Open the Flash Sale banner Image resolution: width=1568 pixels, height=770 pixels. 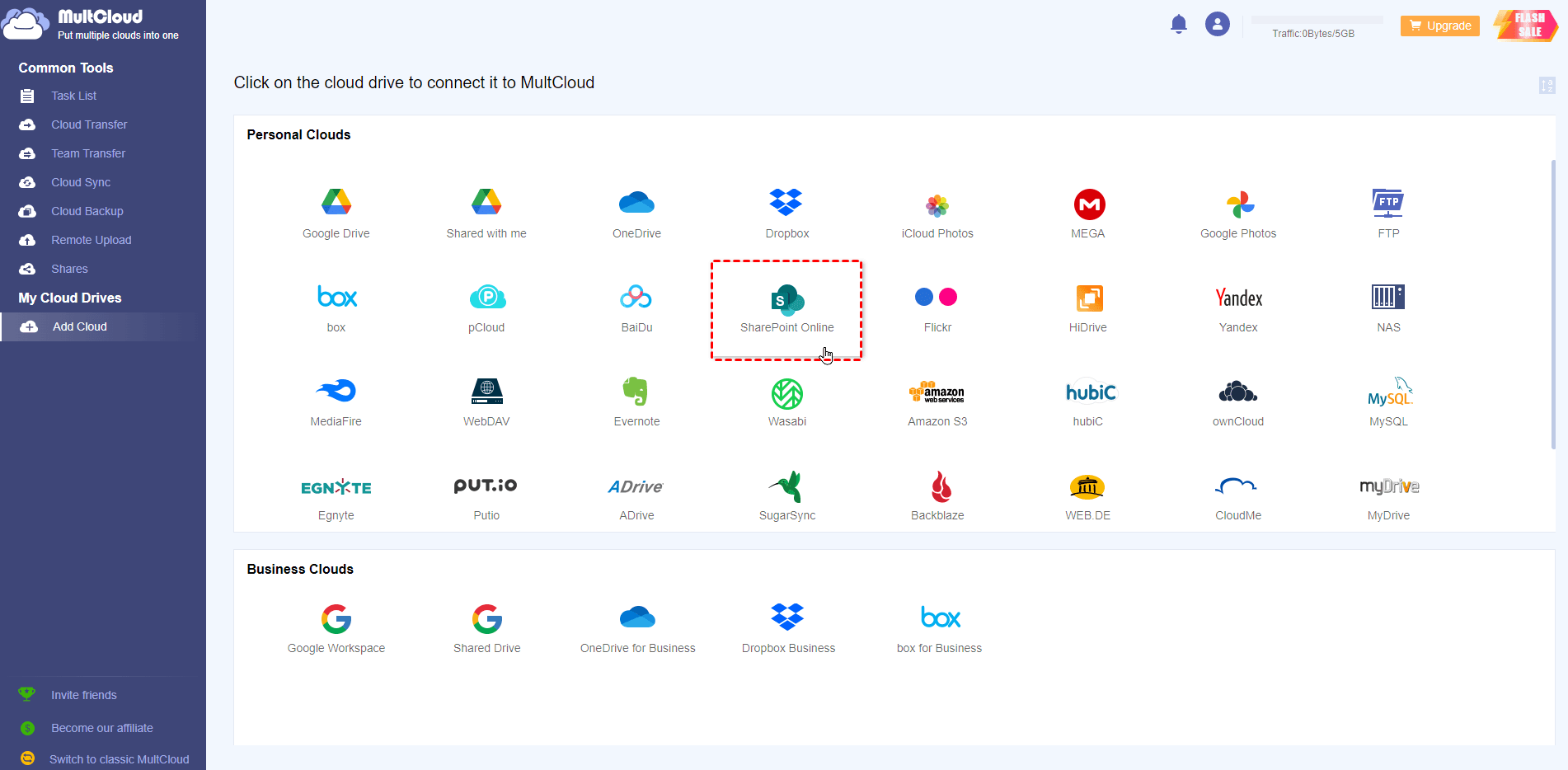coord(1525,25)
